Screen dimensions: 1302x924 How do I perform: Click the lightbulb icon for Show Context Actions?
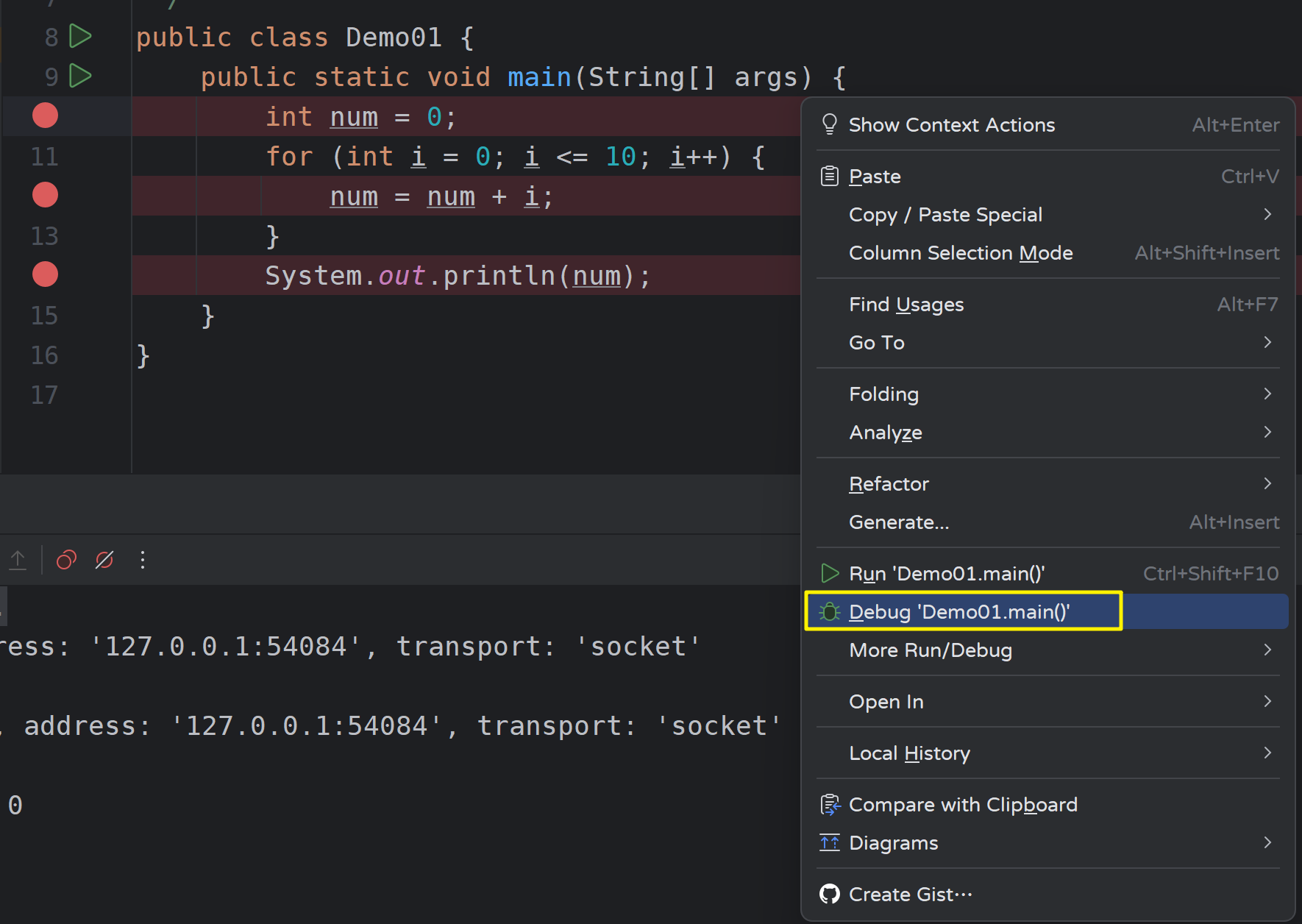tap(830, 124)
